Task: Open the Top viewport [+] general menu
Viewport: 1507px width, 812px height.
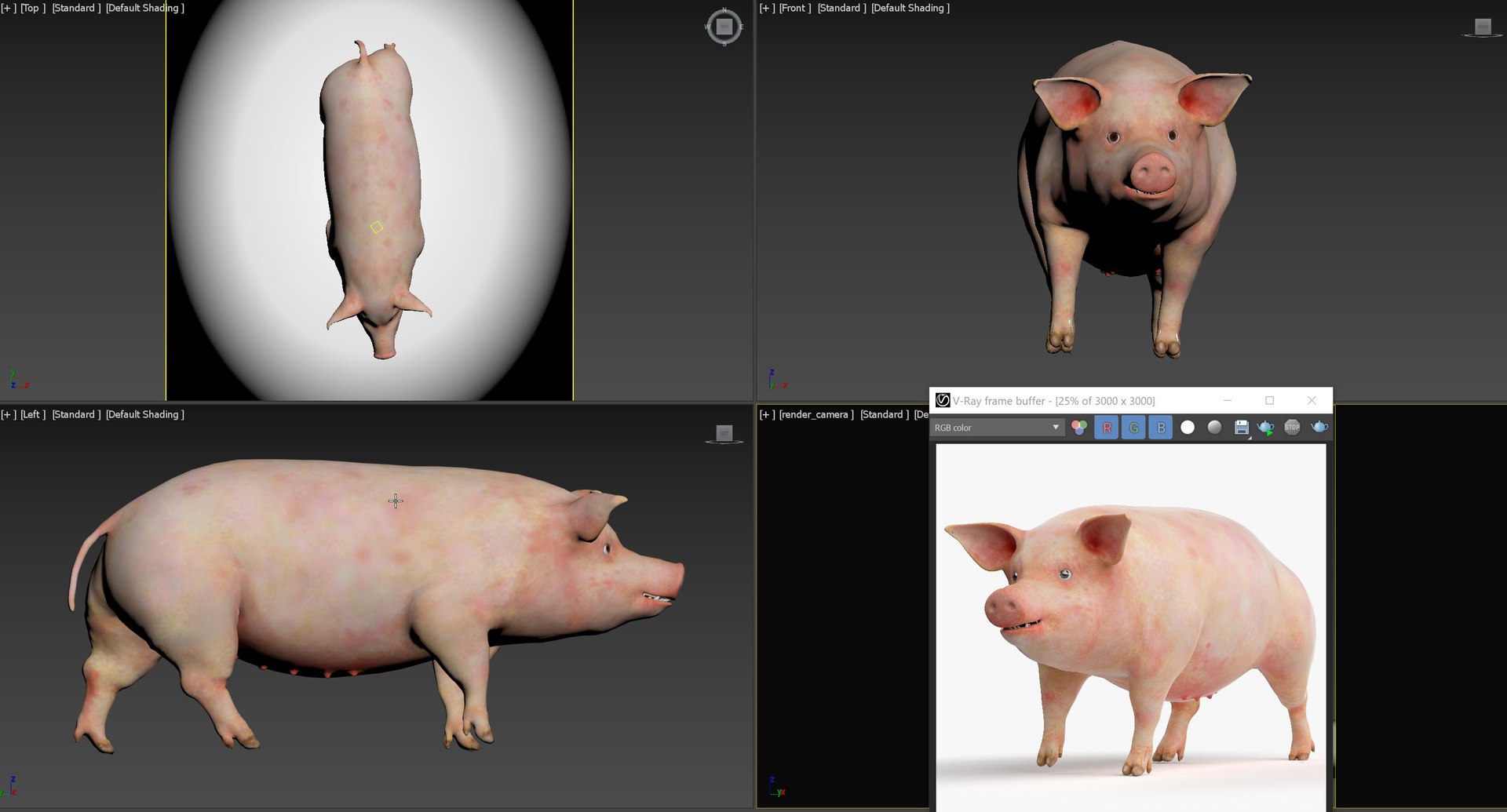Action: tap(8, 8)
